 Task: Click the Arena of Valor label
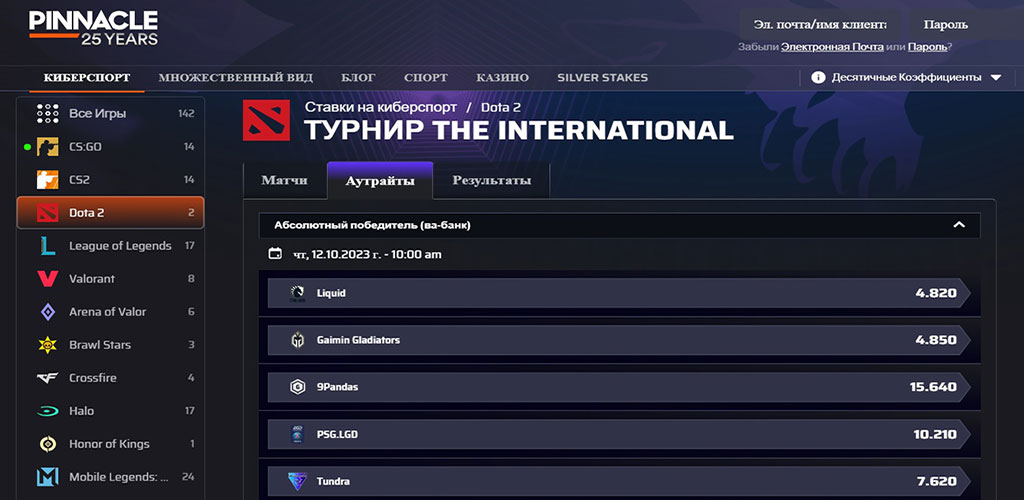pyautogui.click(x=108, y=312)
